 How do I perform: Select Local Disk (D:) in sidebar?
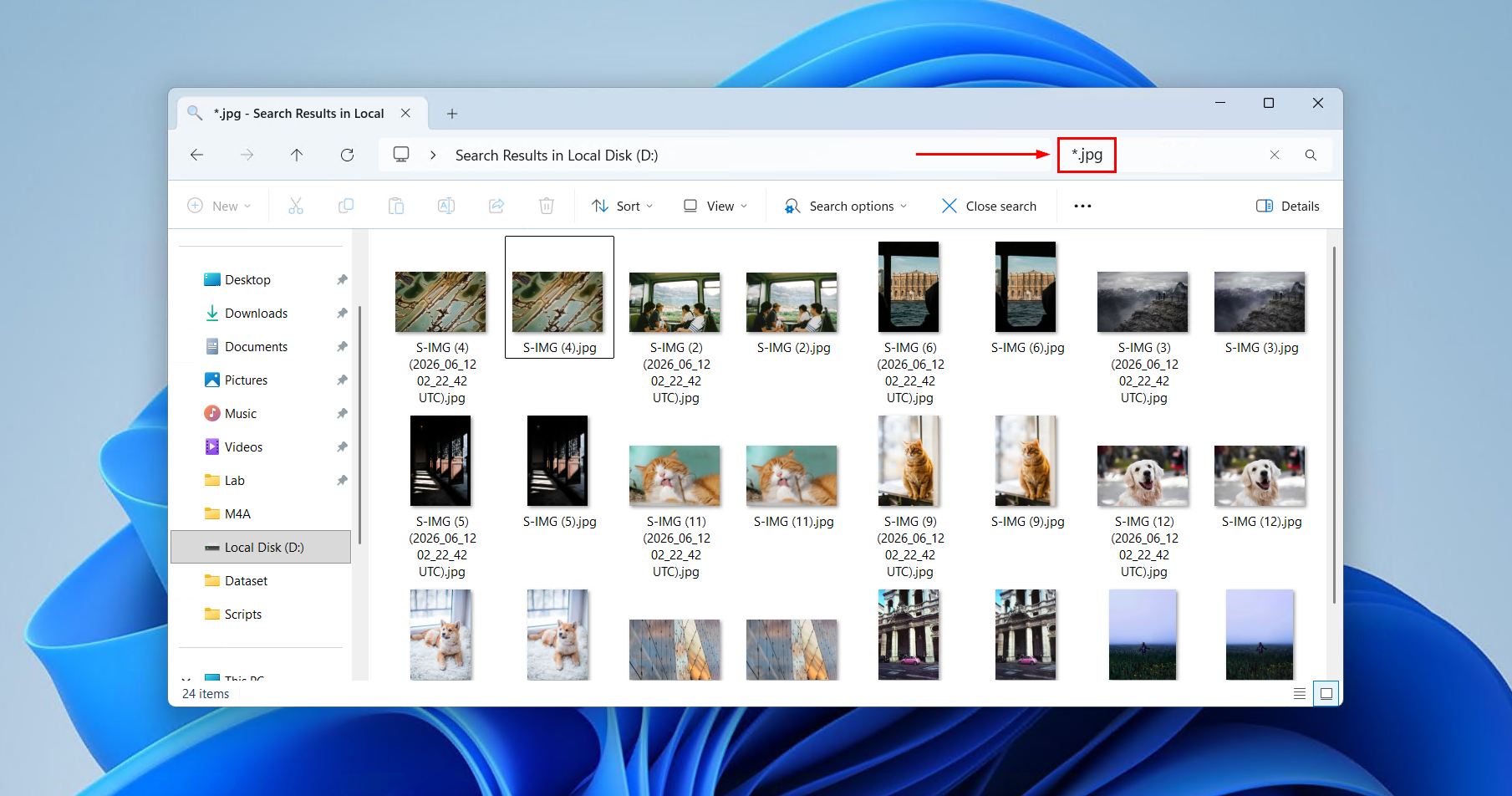pos(261,547)
